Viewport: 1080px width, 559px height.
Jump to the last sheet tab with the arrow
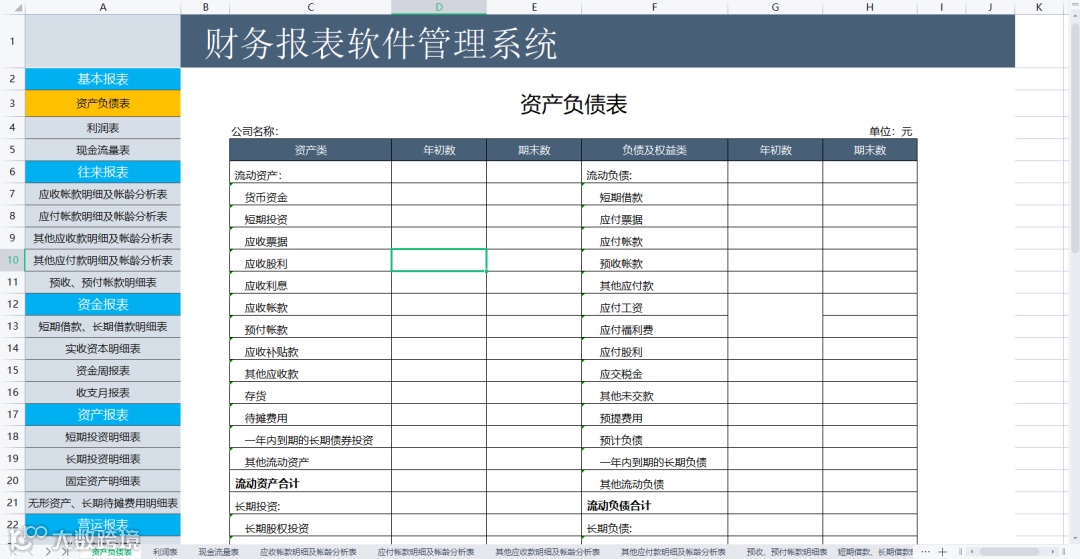[x=65, y=552]
